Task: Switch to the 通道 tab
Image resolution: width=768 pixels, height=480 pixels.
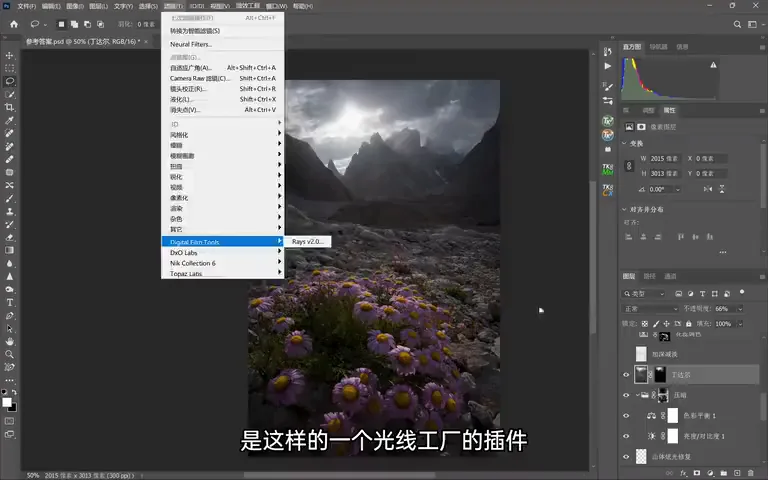Action: click(670, 276)
